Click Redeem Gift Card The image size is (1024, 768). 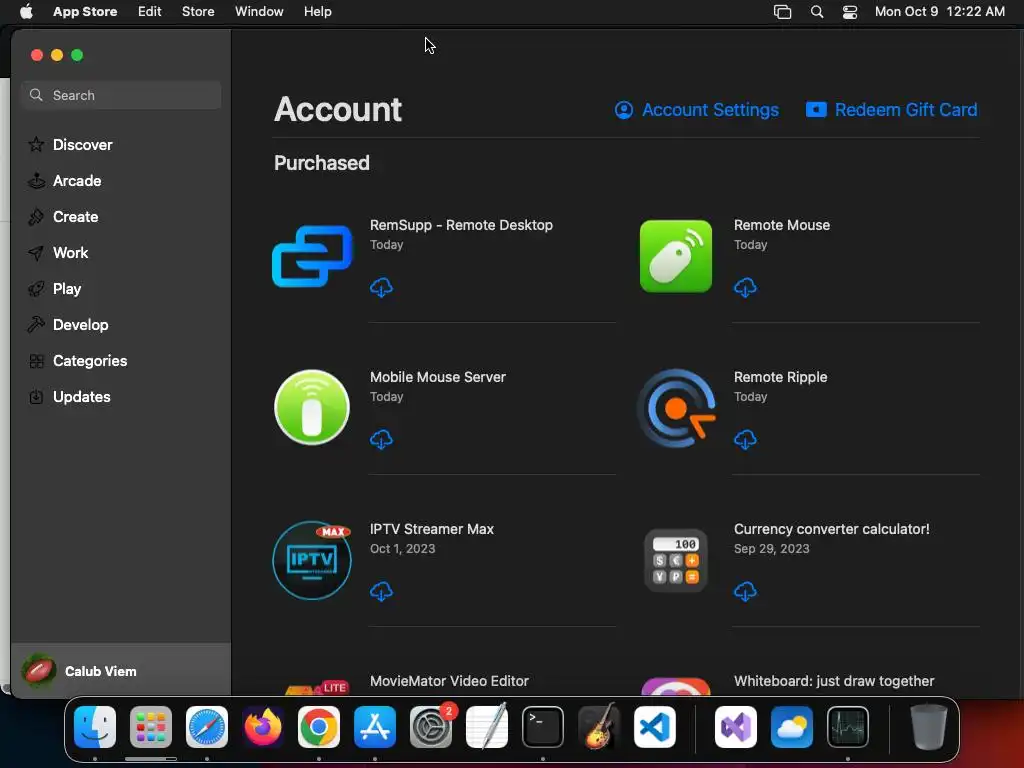point(891,110)
